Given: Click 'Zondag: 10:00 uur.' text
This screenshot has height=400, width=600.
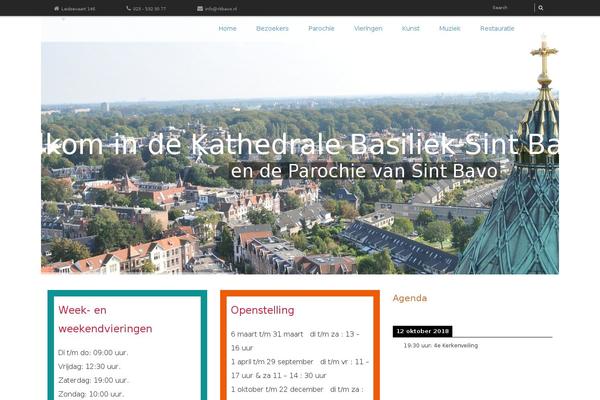Looking at the screenshot, I should point(91,394).
